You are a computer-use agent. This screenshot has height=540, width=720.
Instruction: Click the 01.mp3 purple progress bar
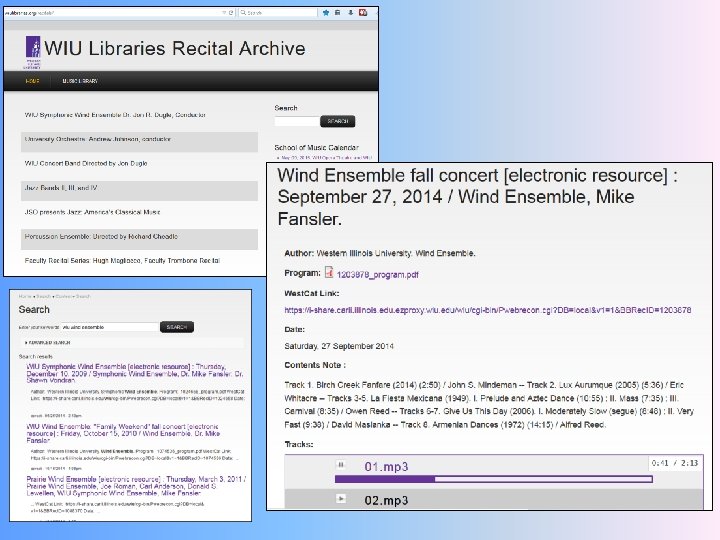coord(494,479)
